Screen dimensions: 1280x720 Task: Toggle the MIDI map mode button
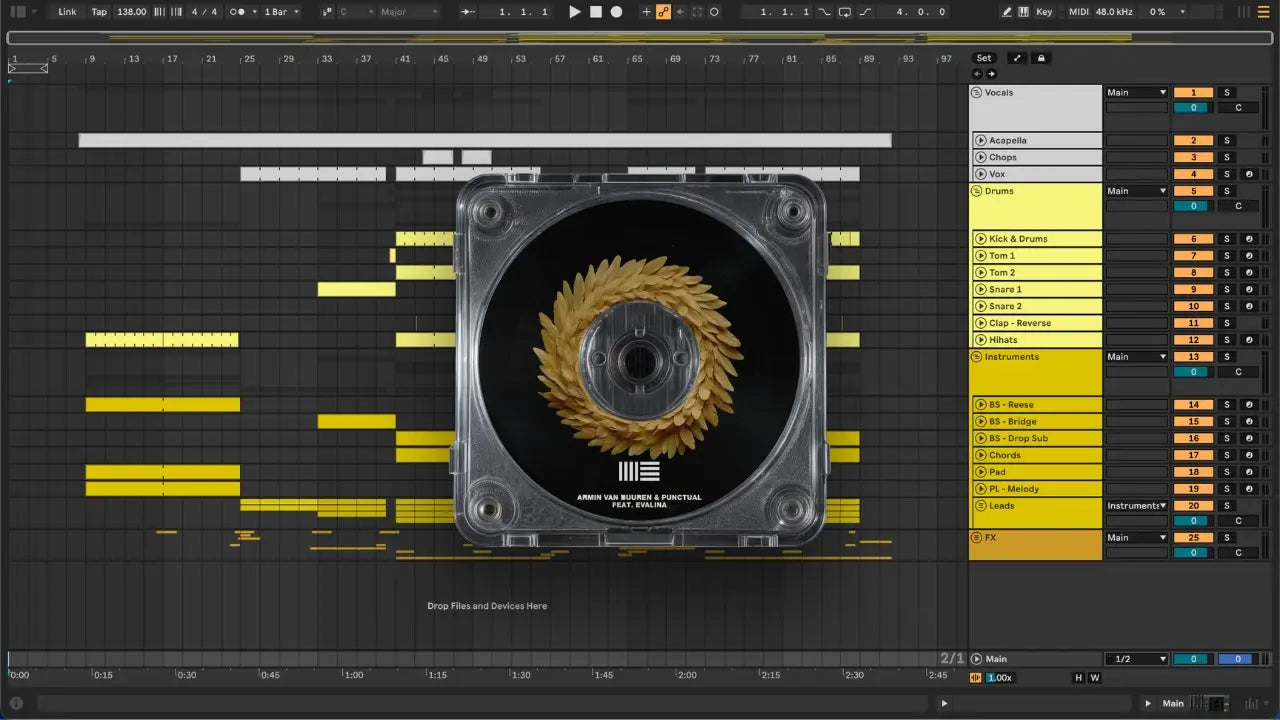click(x=1078, y=12)
